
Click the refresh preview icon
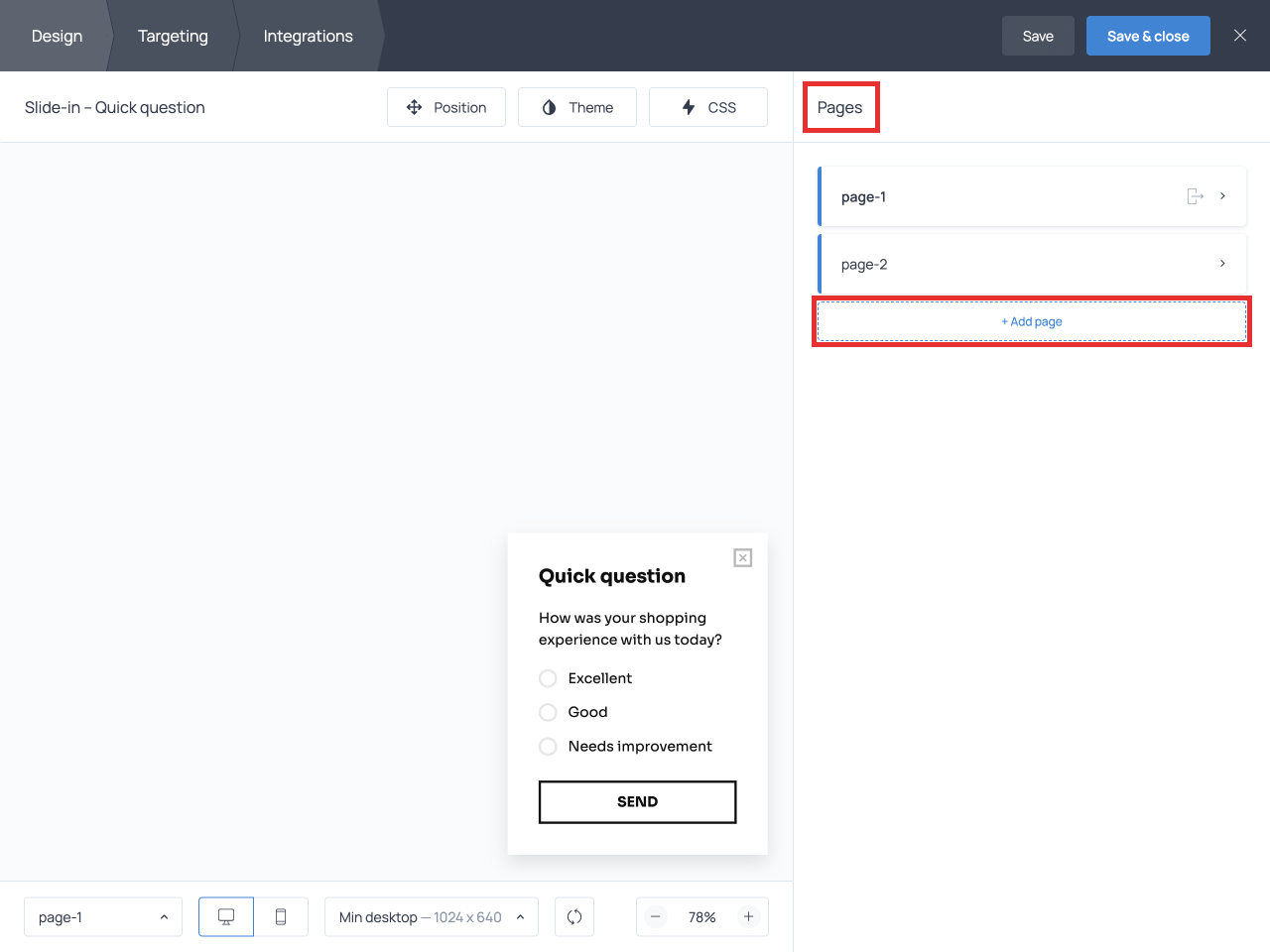[x=574, y=917]
